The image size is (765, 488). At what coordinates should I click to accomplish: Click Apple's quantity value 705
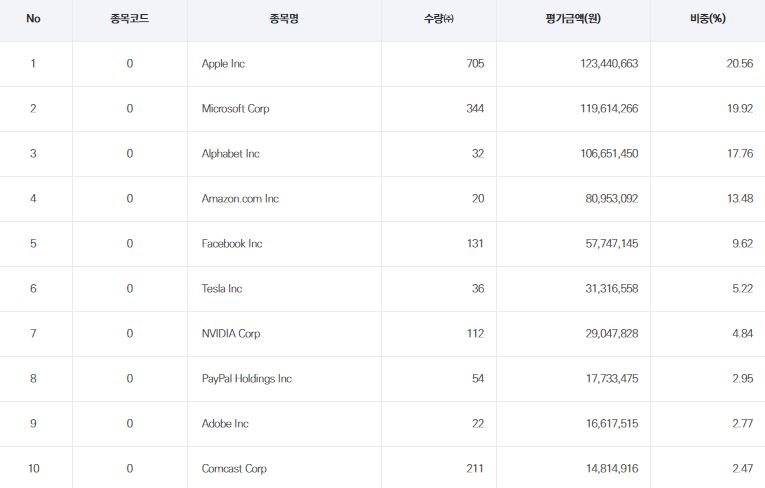[x=475, y=63]
